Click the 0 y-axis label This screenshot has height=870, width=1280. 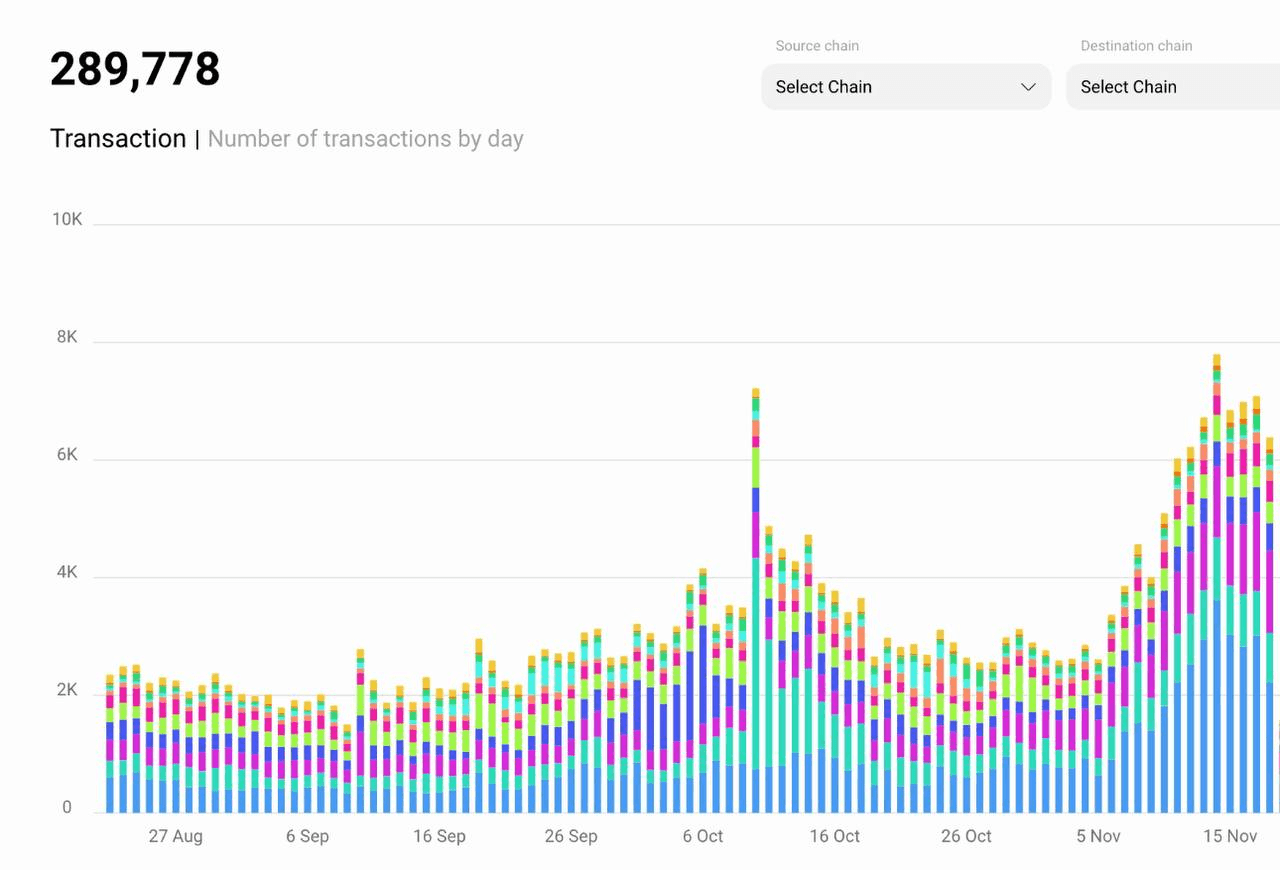67,808
